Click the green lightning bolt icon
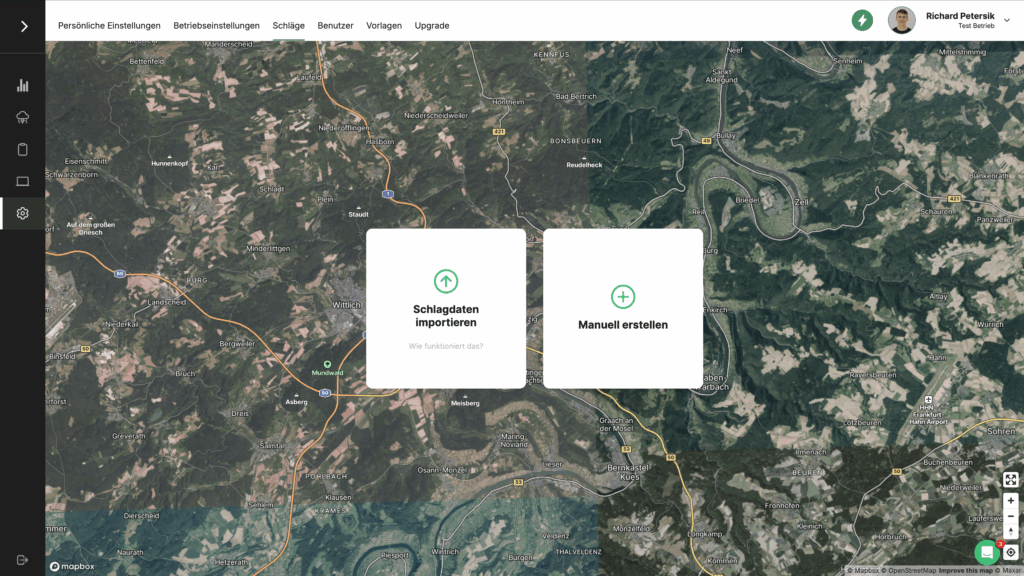Viewport: 1024px width, 576px height. [x=862, y=20]
